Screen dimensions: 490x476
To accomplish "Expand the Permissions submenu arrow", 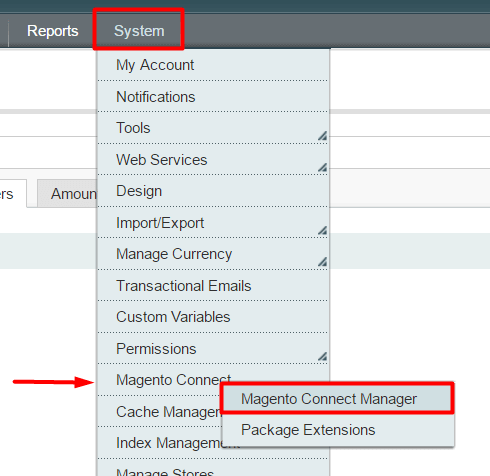I will (x=322, y=356).
